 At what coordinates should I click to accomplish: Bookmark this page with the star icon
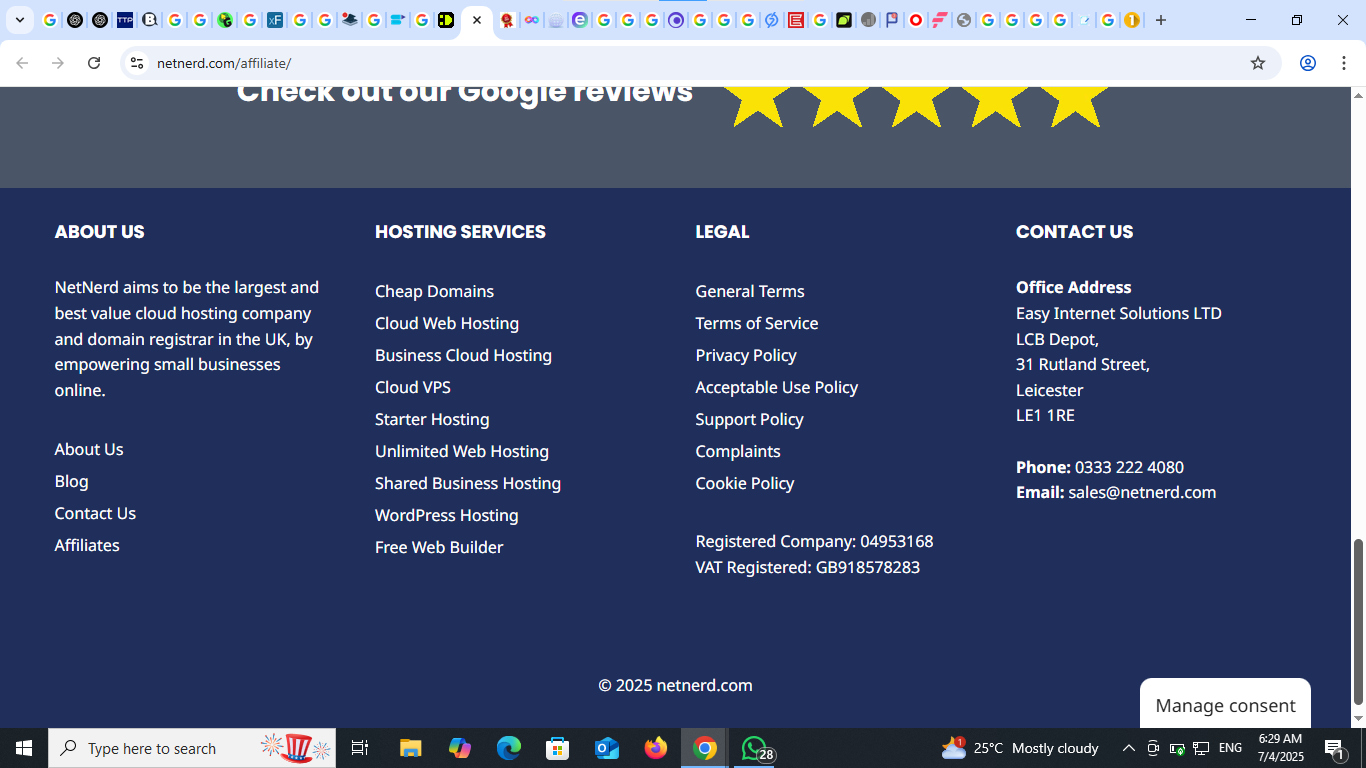(1258, 63)
